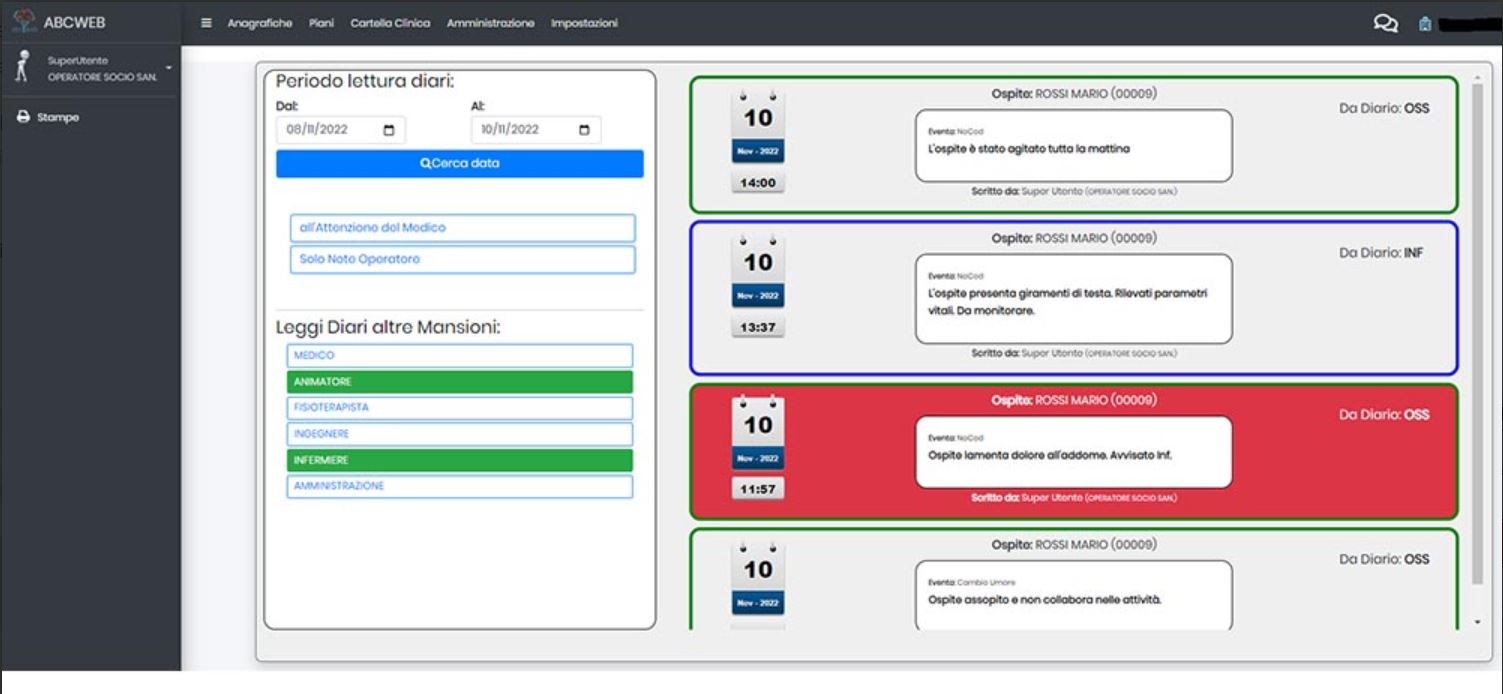Click the Stampe printer icon
The width and height of the screenshot is (1503, 694).
pyautogui.click(x=22, y=114)
